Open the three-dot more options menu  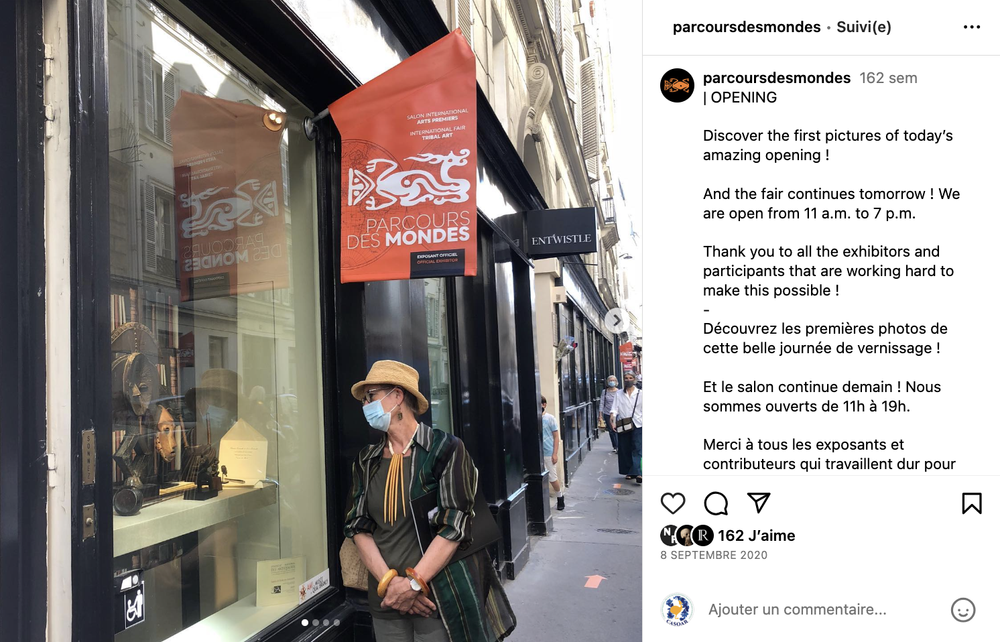click(971, 27)
